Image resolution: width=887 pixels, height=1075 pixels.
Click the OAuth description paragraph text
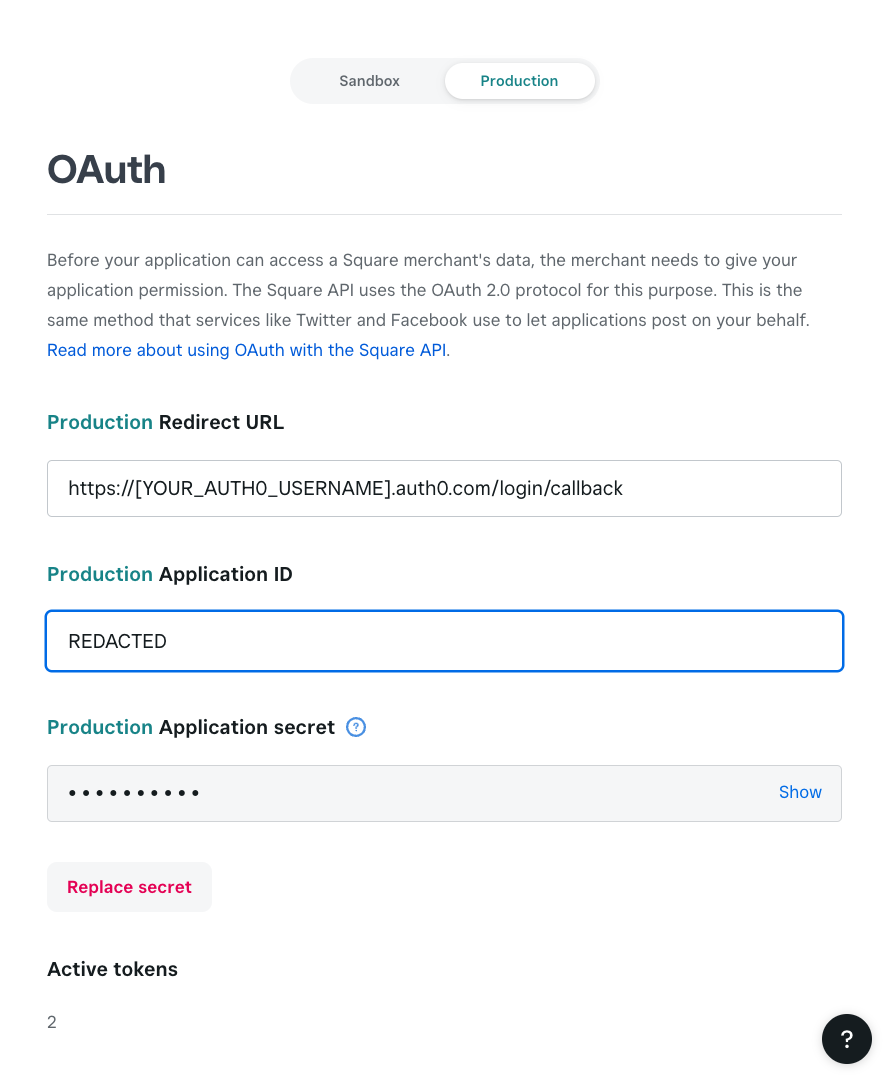[x=428, y=290]
